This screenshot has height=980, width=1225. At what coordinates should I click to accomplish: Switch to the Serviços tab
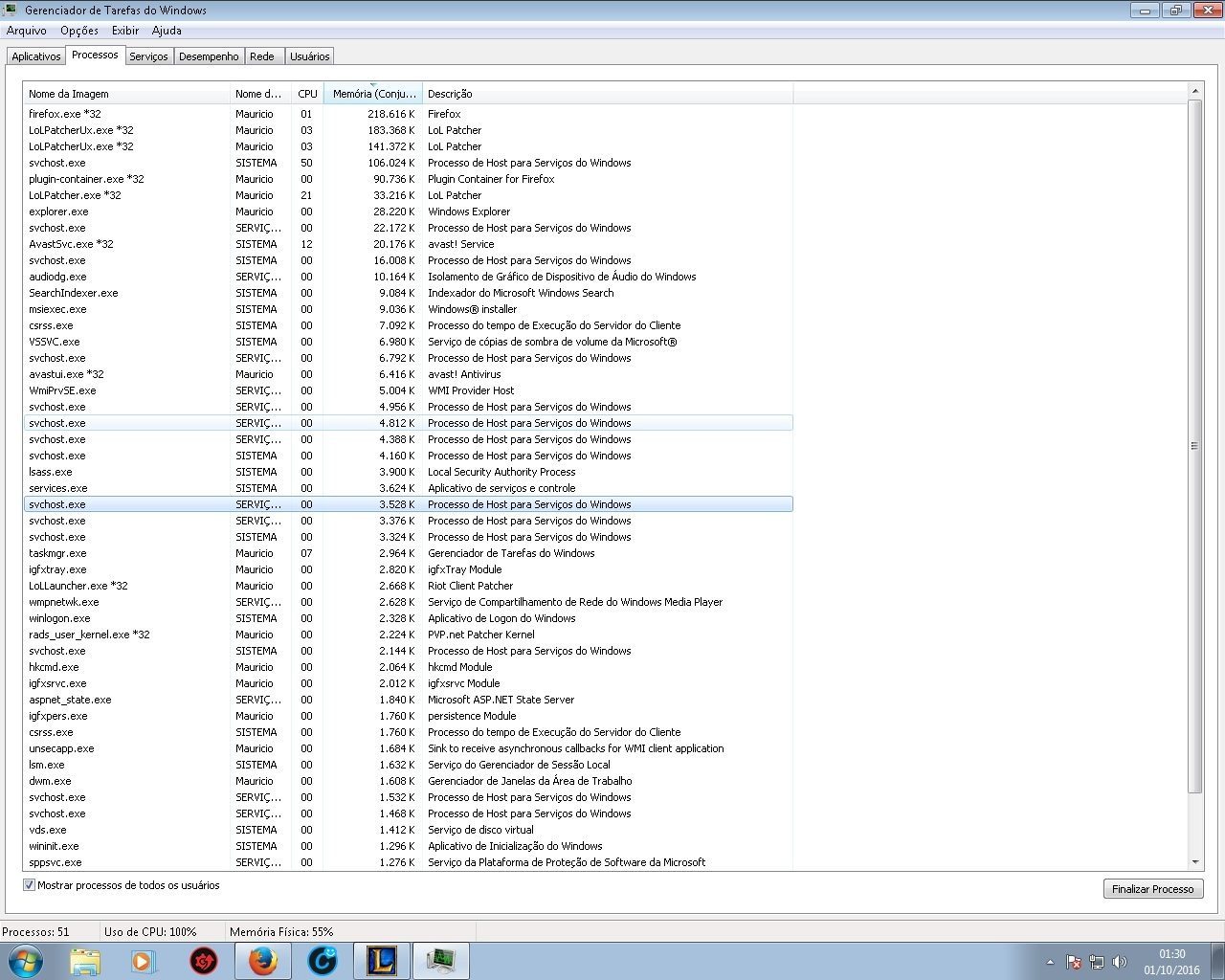148,56
